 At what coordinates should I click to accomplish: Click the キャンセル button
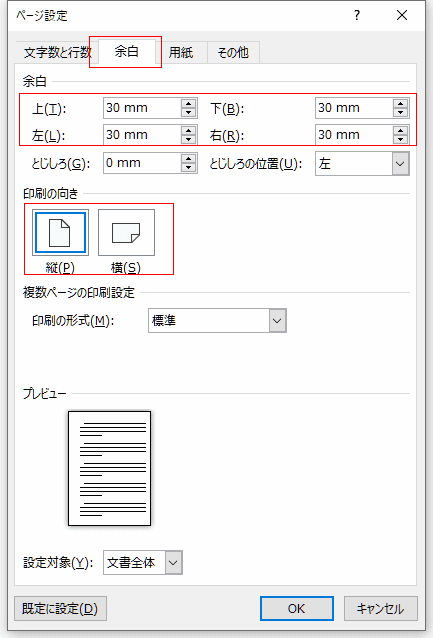381,608
